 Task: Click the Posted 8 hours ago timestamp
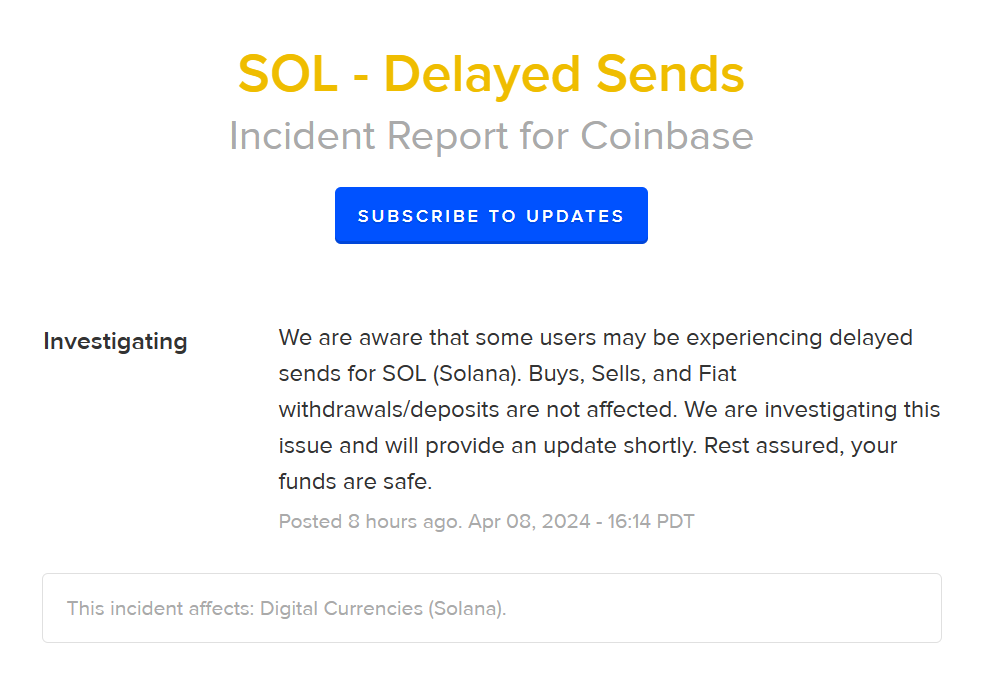point(370,521)
